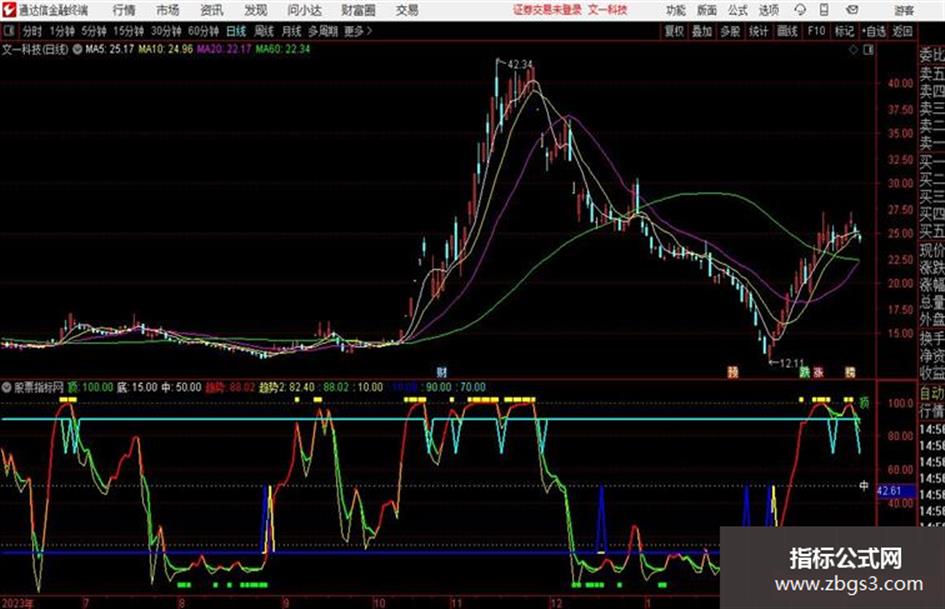Click MA20: 22.17 value label
Viewport: 945px width, 609px height.
pyautogui.click(x=224, y=49)
